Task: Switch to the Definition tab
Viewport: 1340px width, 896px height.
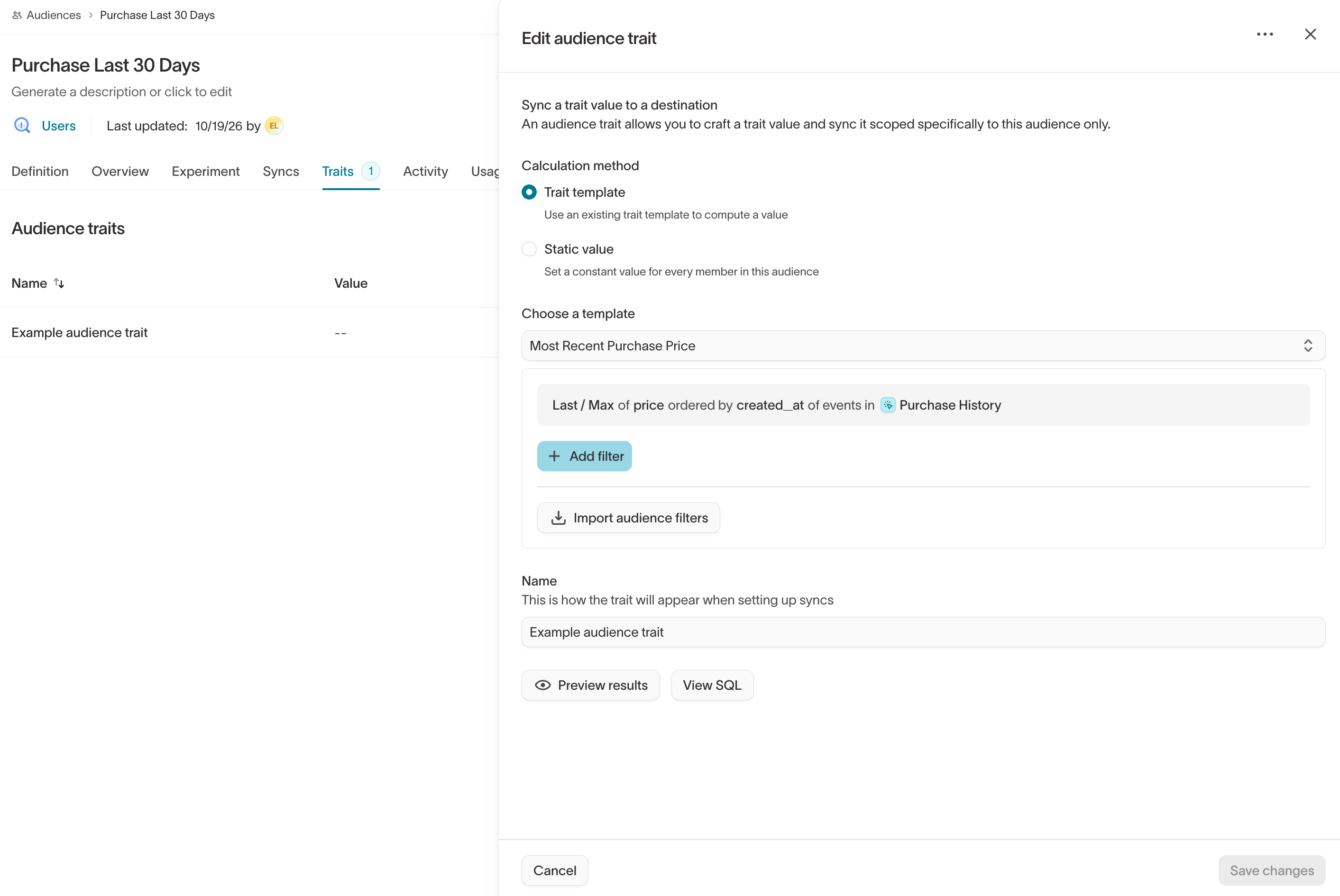Action: coord(40,172)
